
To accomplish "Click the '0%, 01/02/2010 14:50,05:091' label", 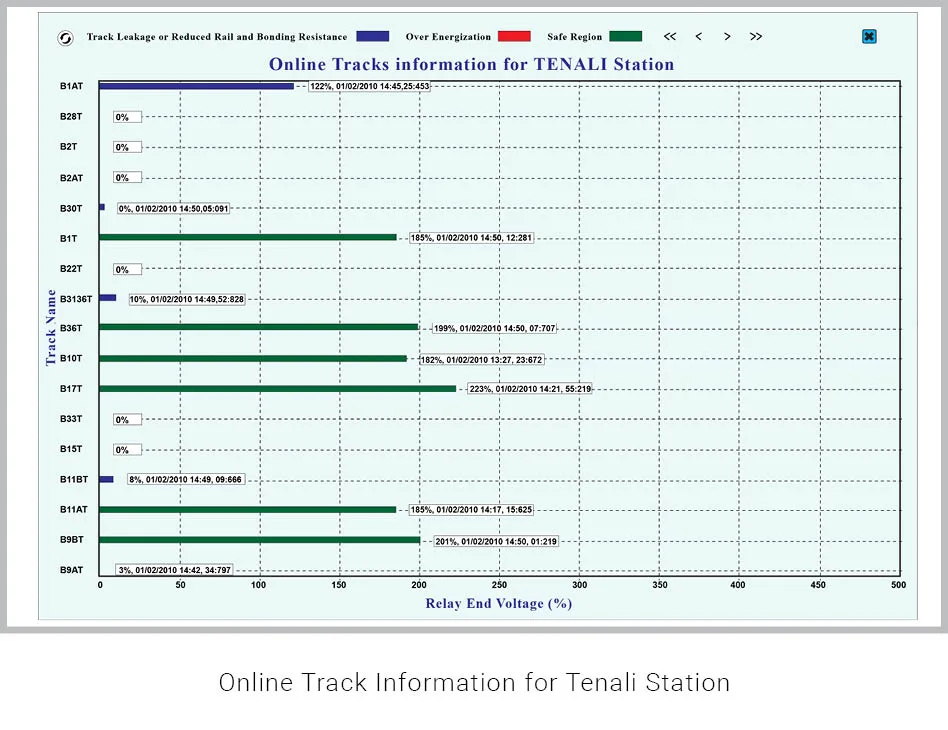I will tap(174, 209).
